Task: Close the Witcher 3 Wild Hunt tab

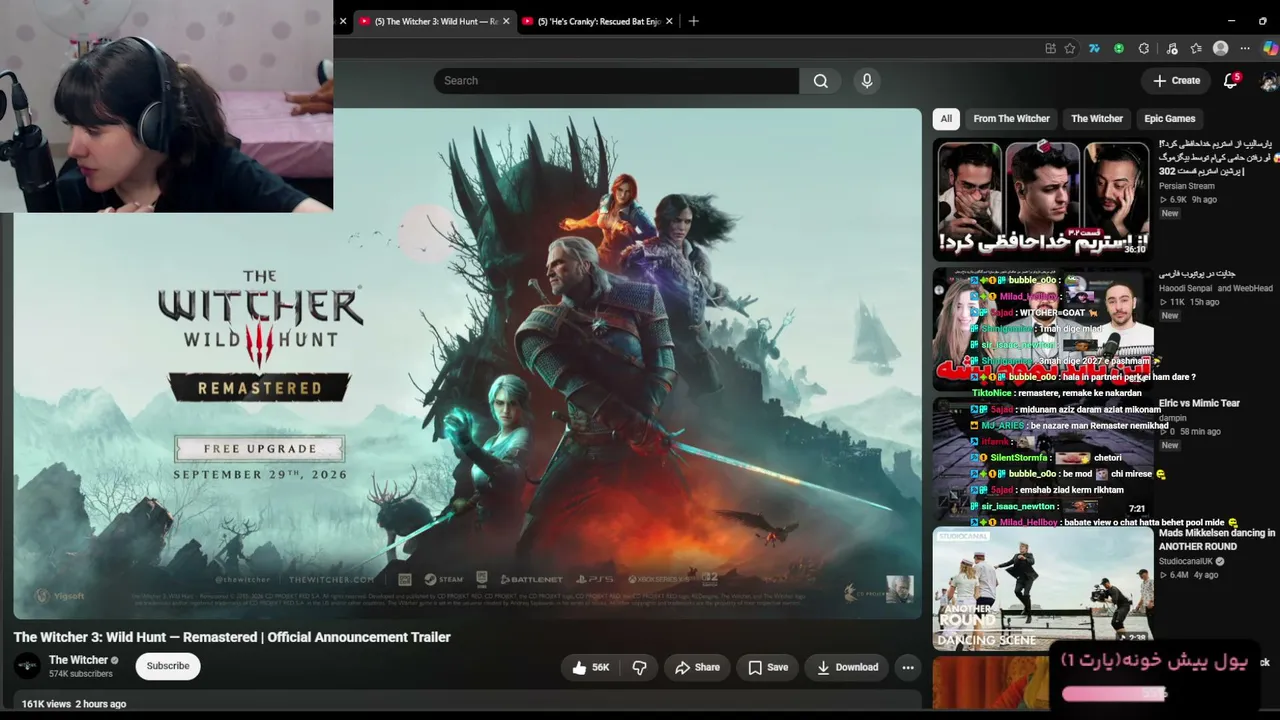Action: pyautogui.click(x=506, y=21)
